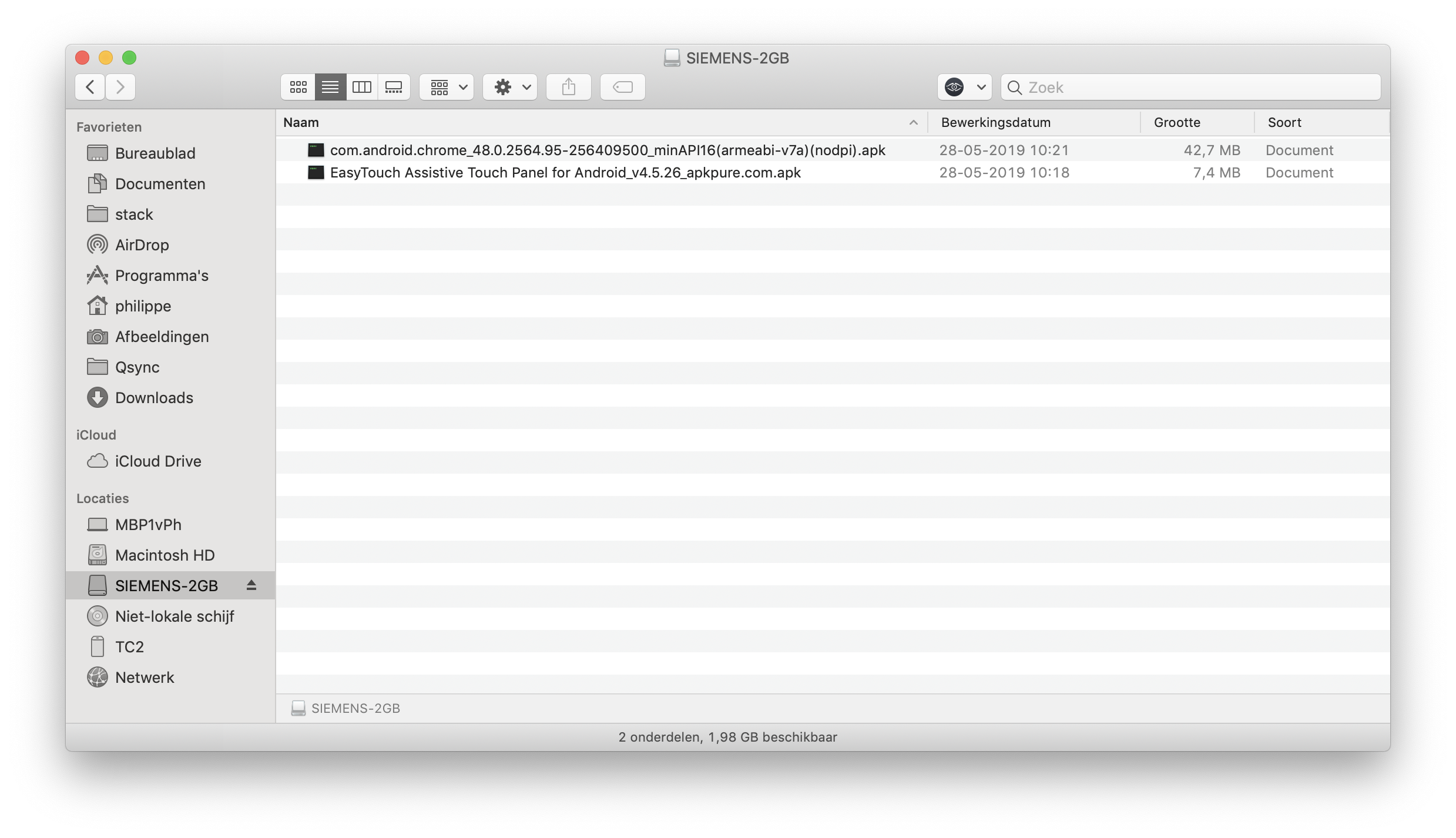Open AirDrop in the sidebar
Viewport: 1456px width, 838px height.
pos(142,245)
